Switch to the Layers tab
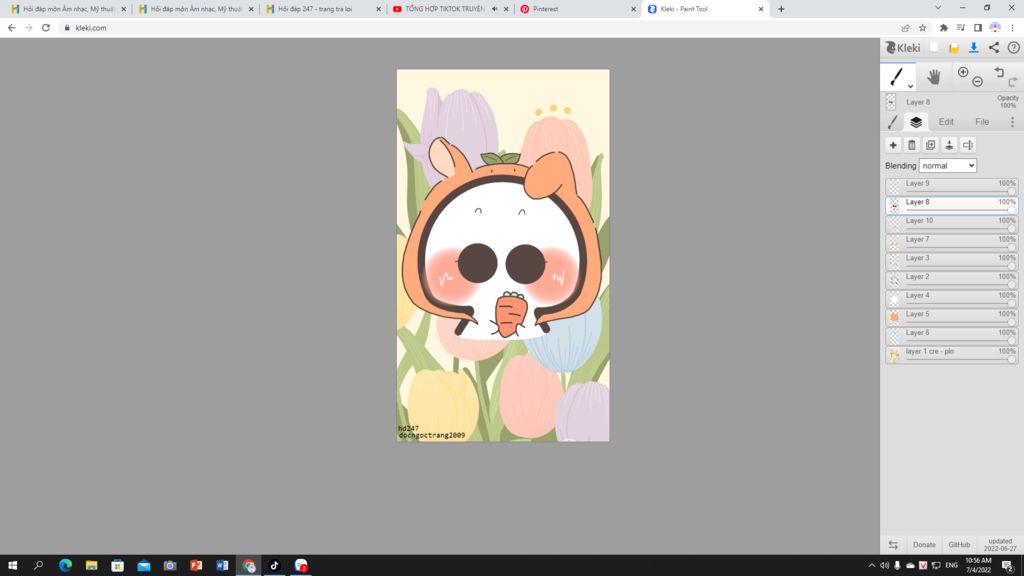The height and width of the screenshot is (576, 1024). [916, 122]
